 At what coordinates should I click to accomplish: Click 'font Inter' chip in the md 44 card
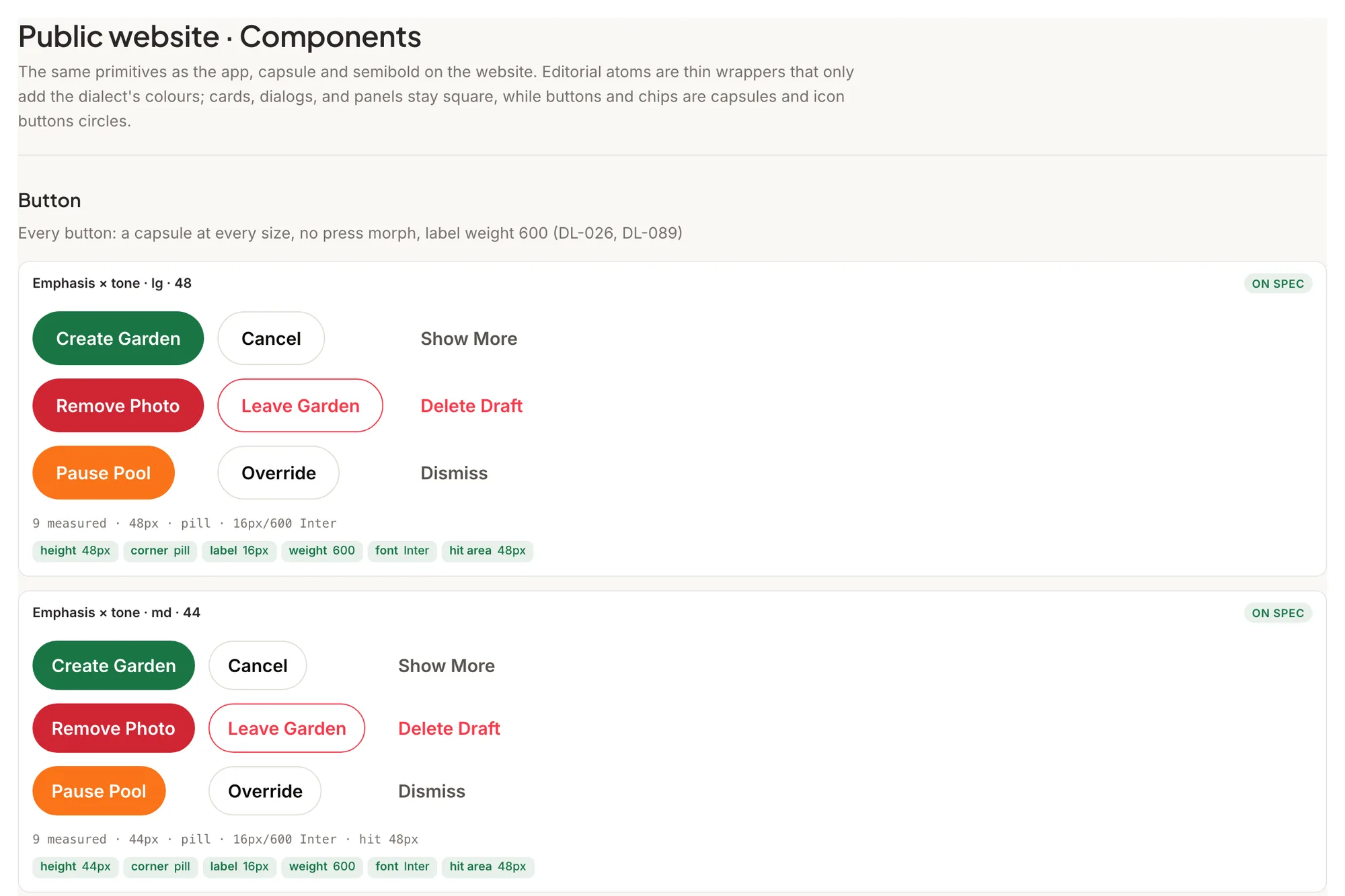click(402, 866)
